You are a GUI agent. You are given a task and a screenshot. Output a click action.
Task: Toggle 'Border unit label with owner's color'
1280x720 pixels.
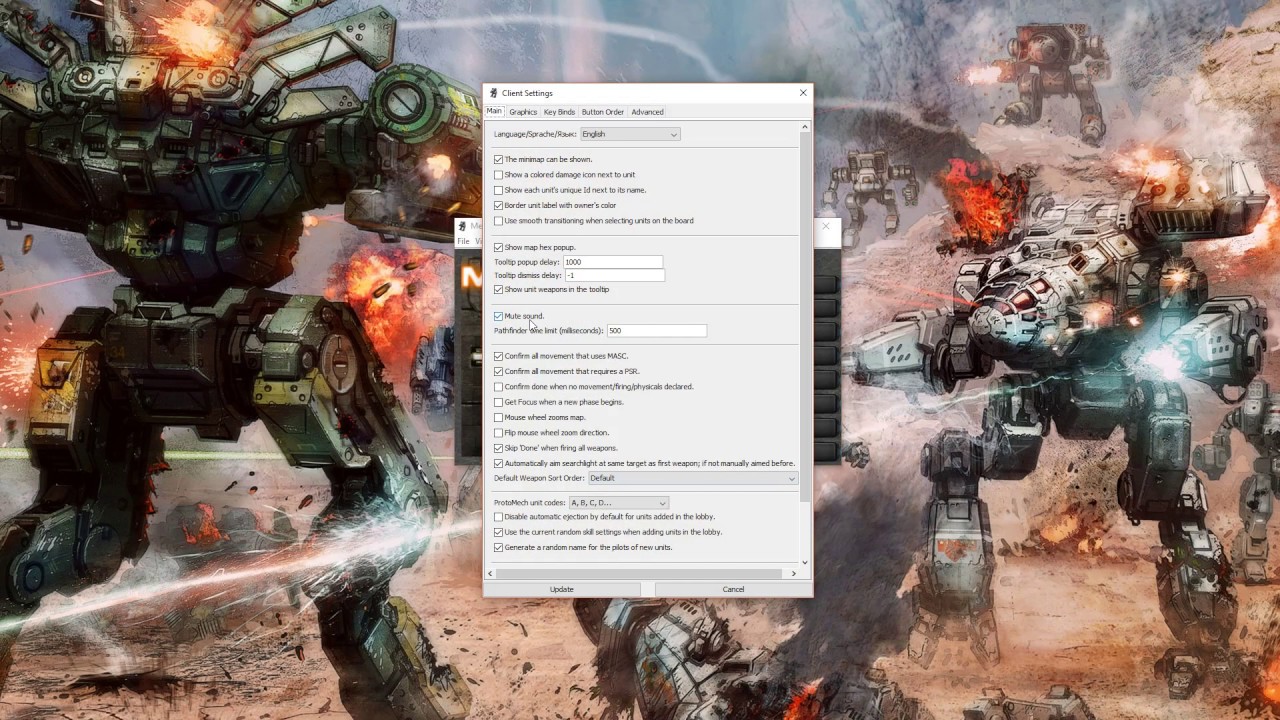point(499,205)
